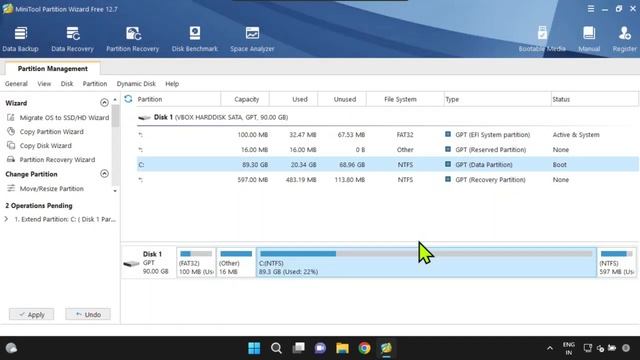Collapse the Change Partition section

coord(104,173)
